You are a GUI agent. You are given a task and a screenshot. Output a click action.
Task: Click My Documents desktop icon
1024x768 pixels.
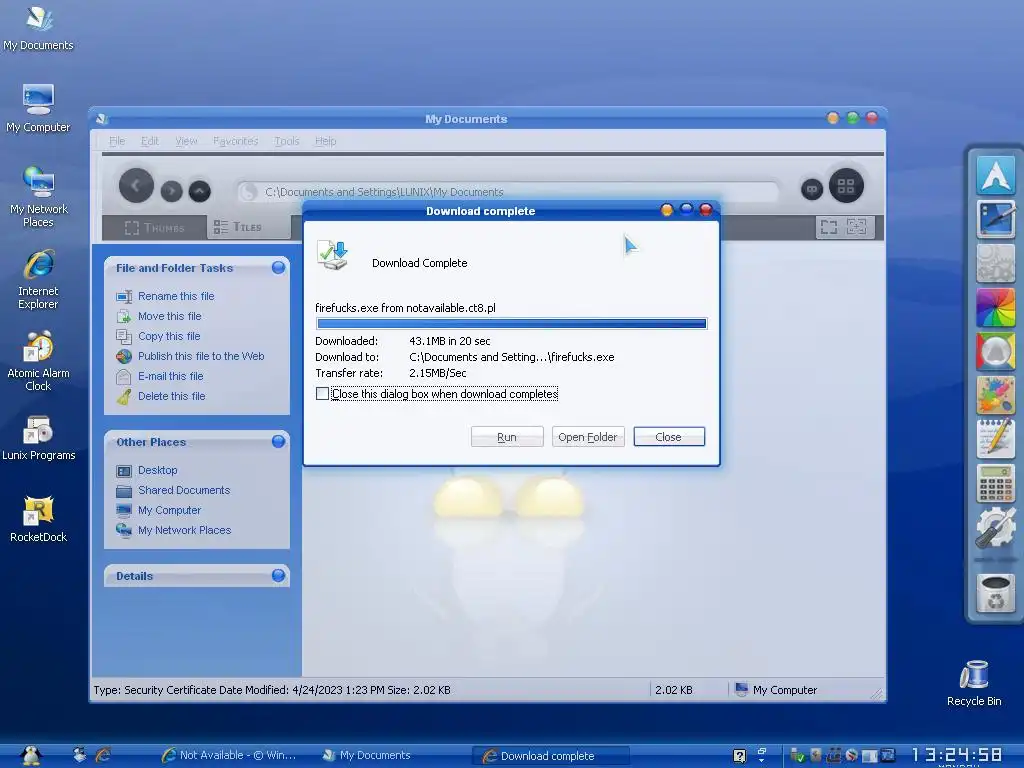click(39, 29)
